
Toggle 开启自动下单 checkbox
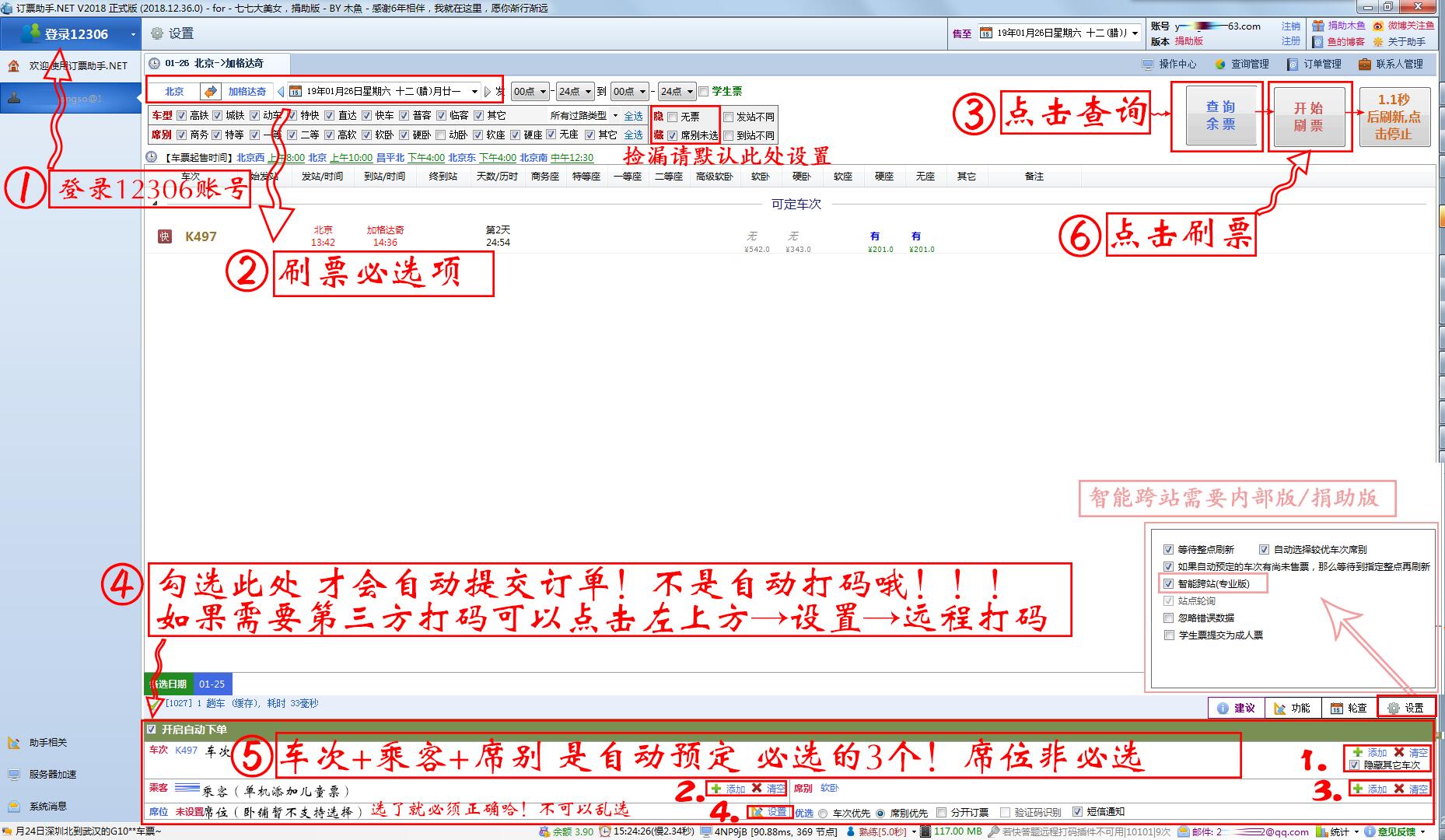[152, 730]
